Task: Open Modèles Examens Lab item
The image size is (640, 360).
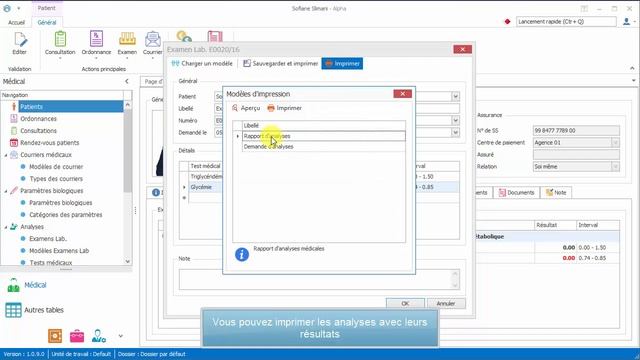Action: pyautogui.click(x=59, y=251)
